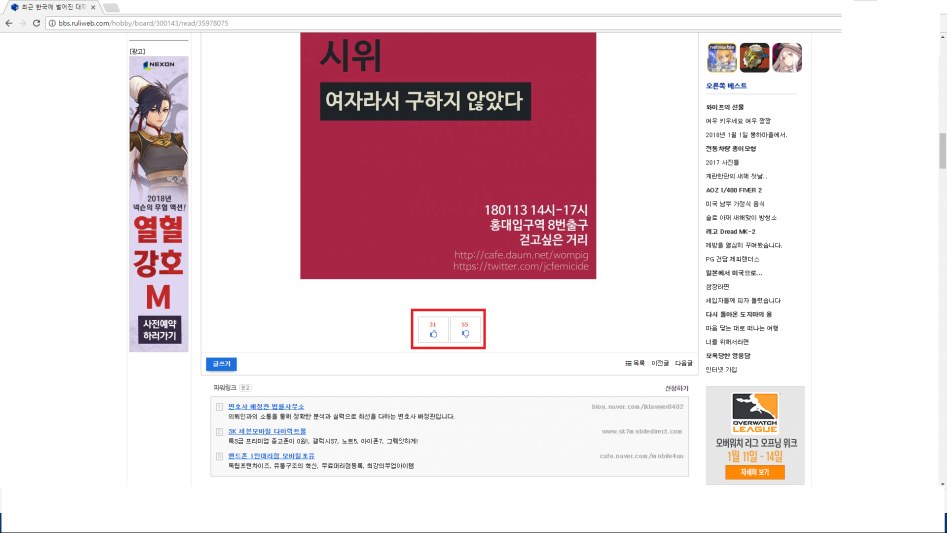Go to the 다음글 next post
This screenshot has height=533, width=947.
684,363
